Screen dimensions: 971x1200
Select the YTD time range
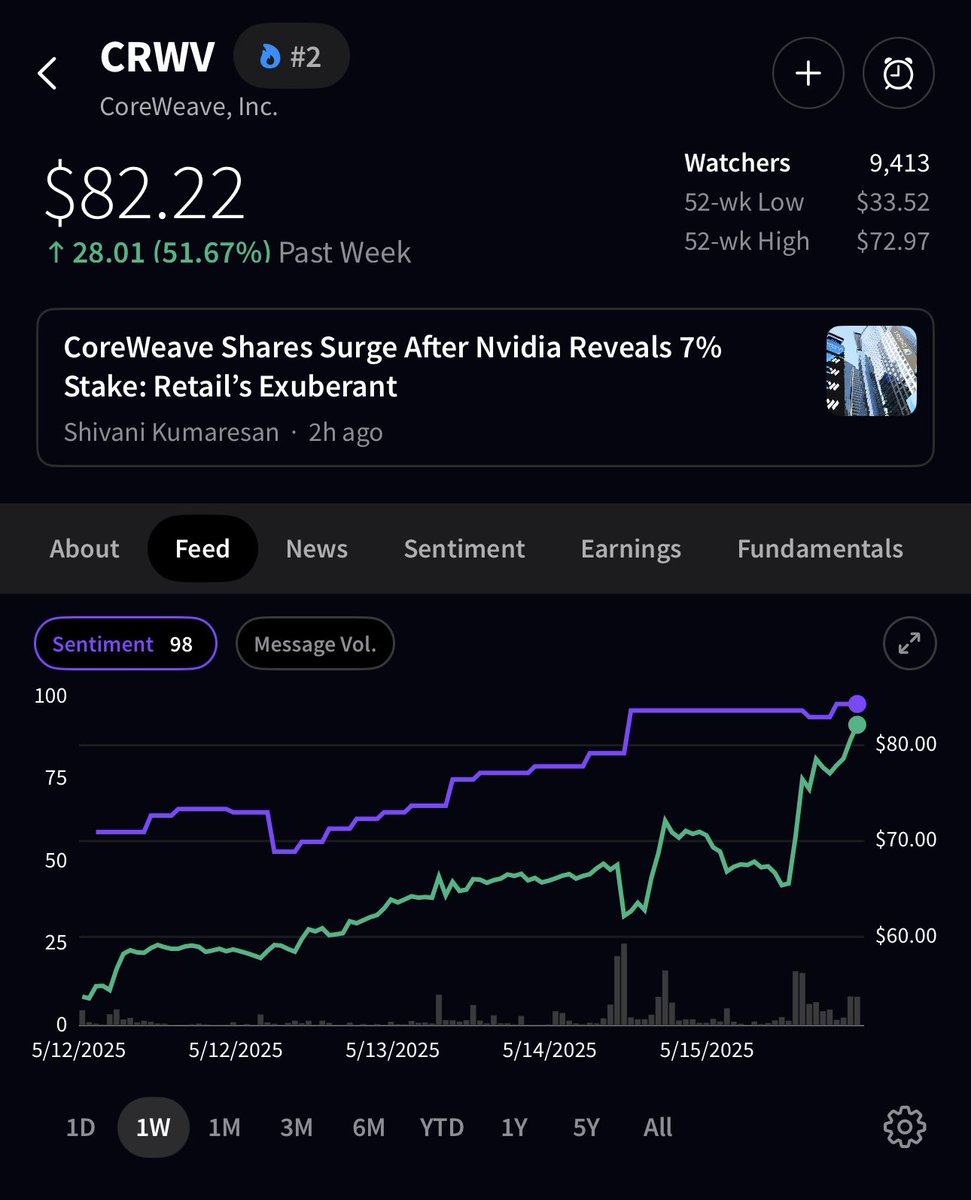click(x=442, y=1127)
